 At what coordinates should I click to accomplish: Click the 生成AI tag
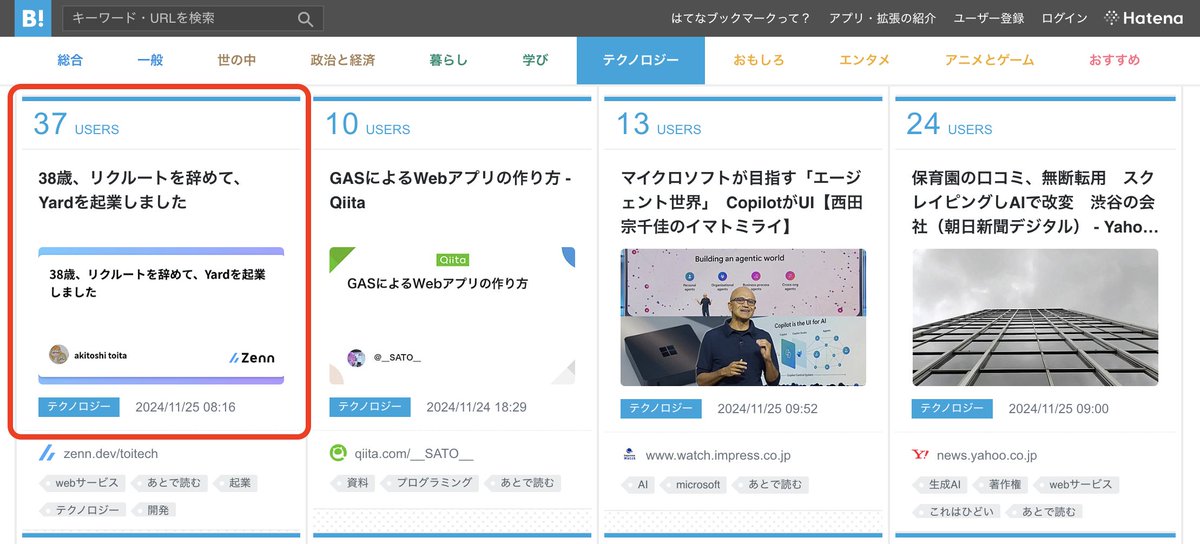click(941, 484)
